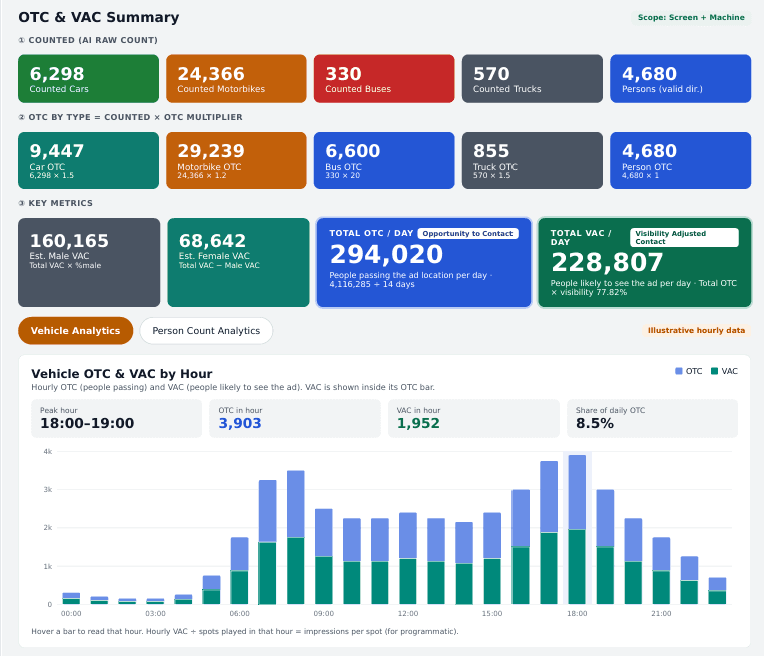Click the hover hint footnote text
The width and height of the screenshot is (764, 656).
point(245,631)
